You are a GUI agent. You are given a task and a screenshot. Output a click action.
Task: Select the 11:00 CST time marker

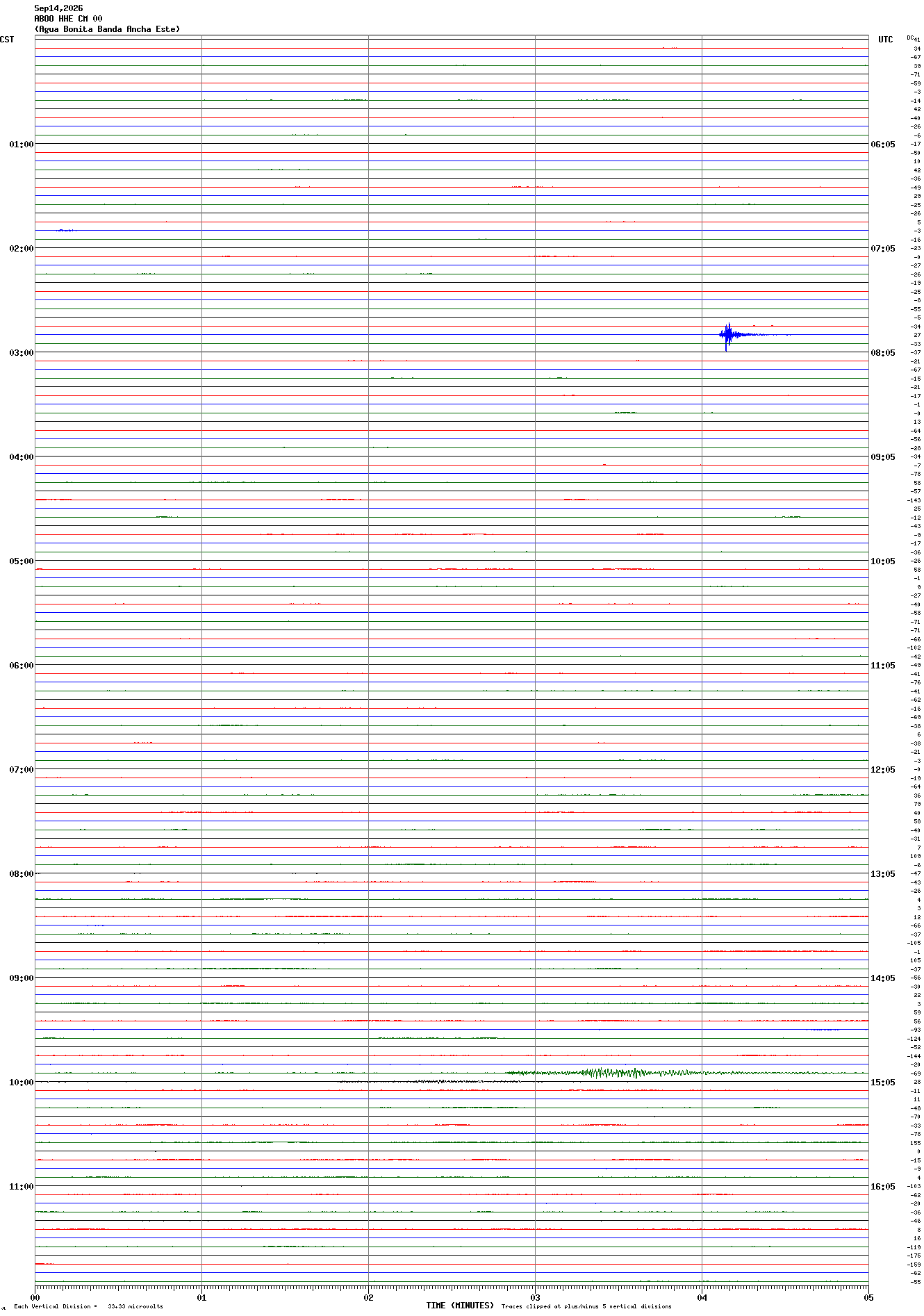22,1187
